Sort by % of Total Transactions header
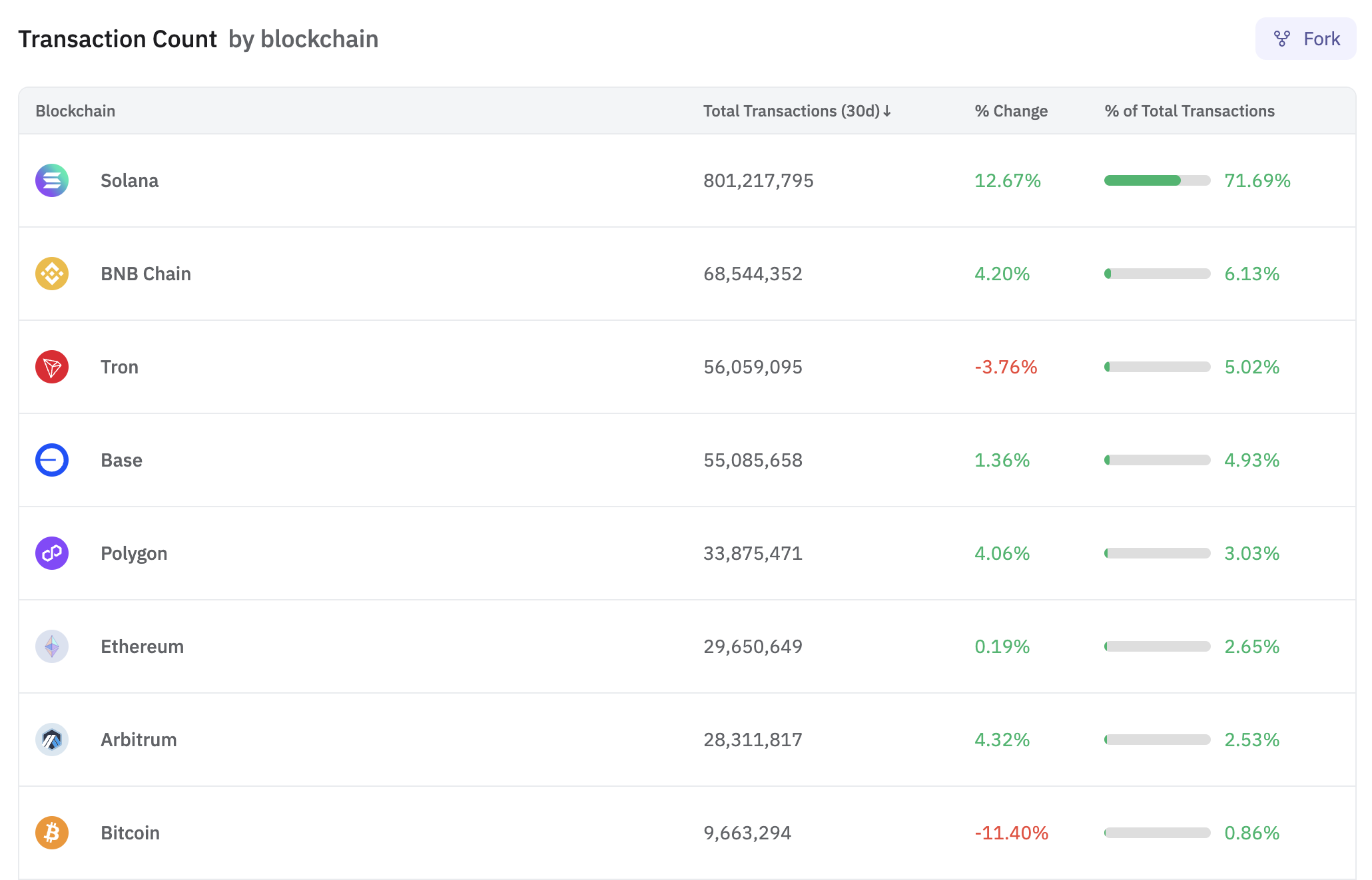This screenshot has width=1372, height=880. (x=1190, y=111)
